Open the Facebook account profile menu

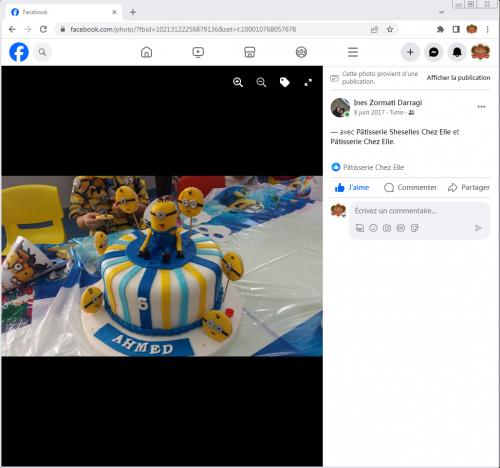coord(480,52)
